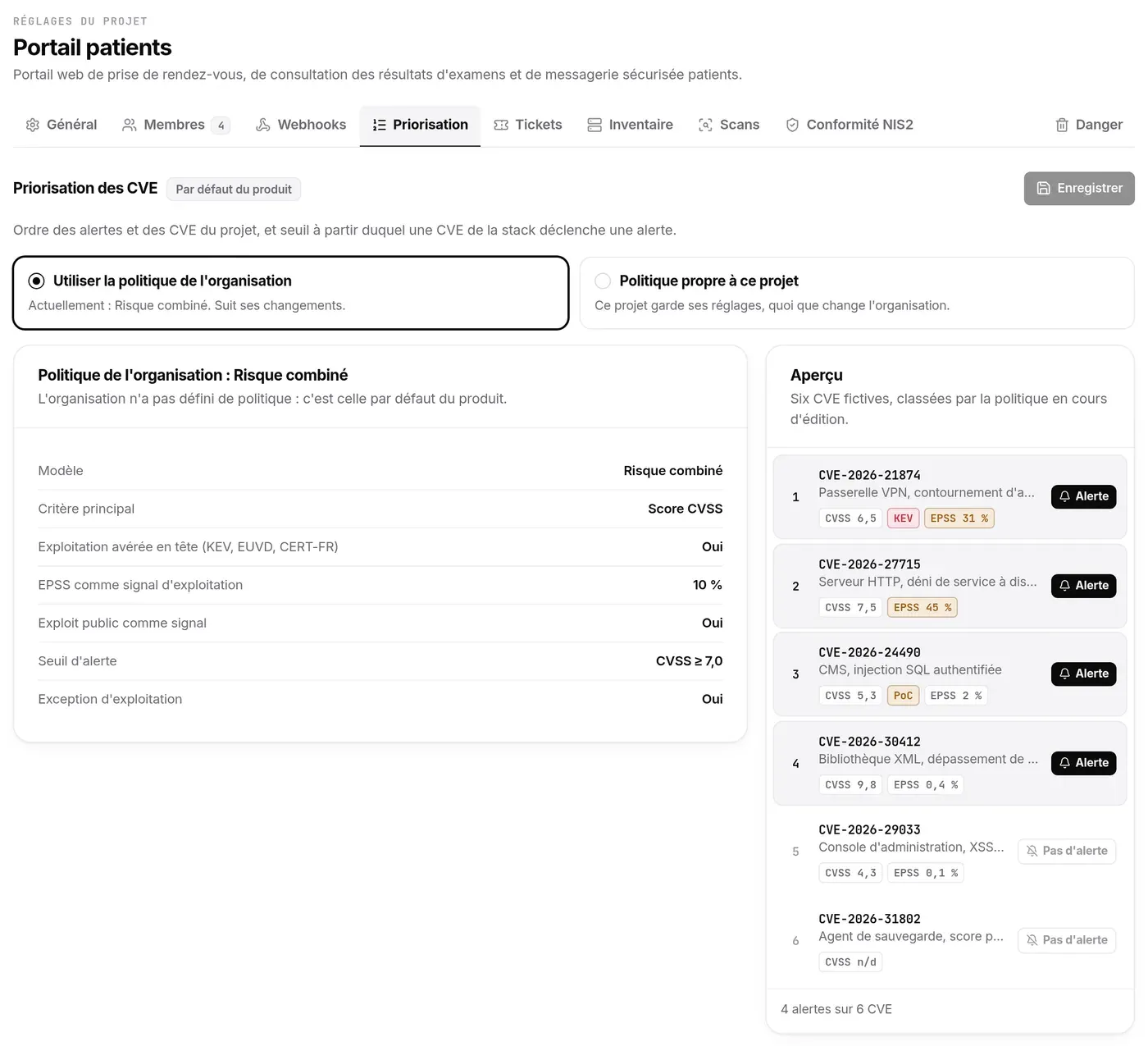Click the "10 %" EPSS signal value

tap(708, 585)
